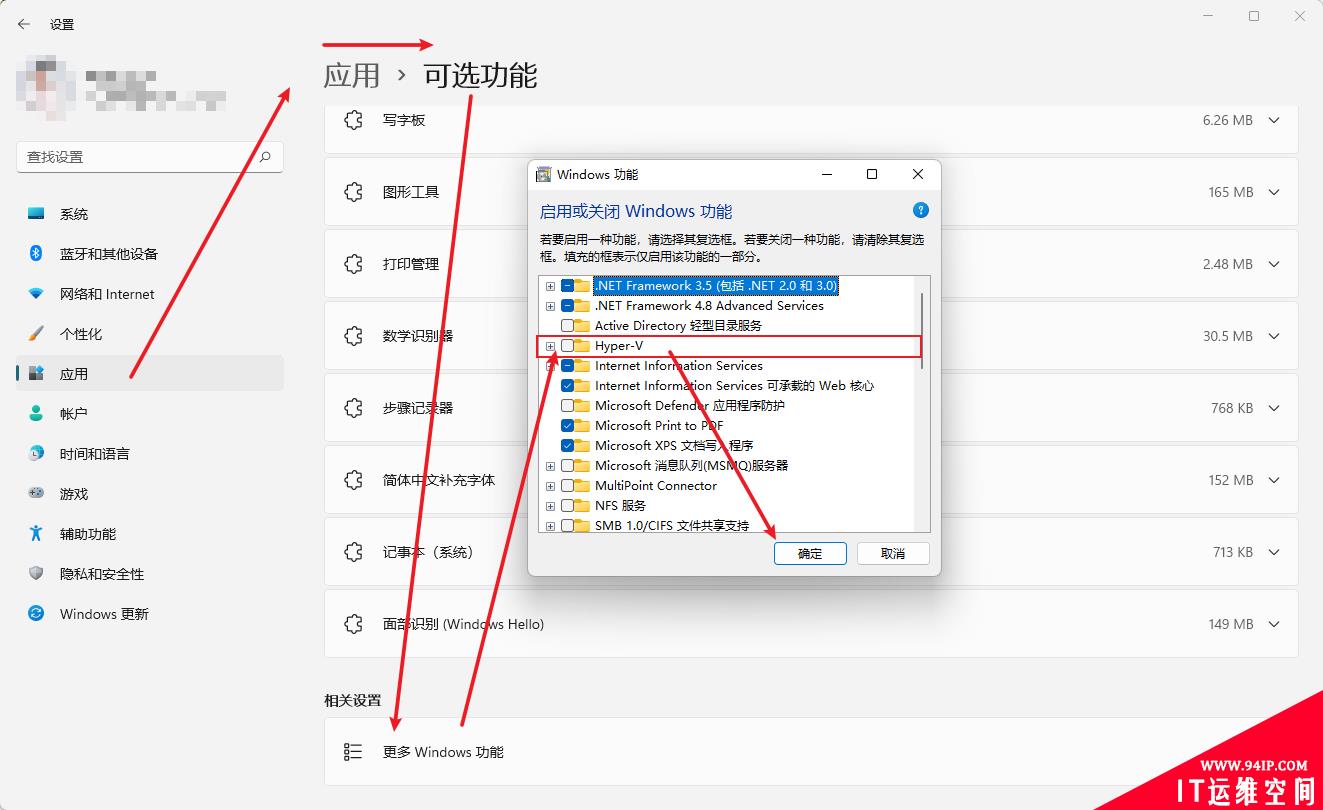This screenshot has width=1323, height=810.
Task: Click the 系统 monitor icon
Action: (36, 214)
